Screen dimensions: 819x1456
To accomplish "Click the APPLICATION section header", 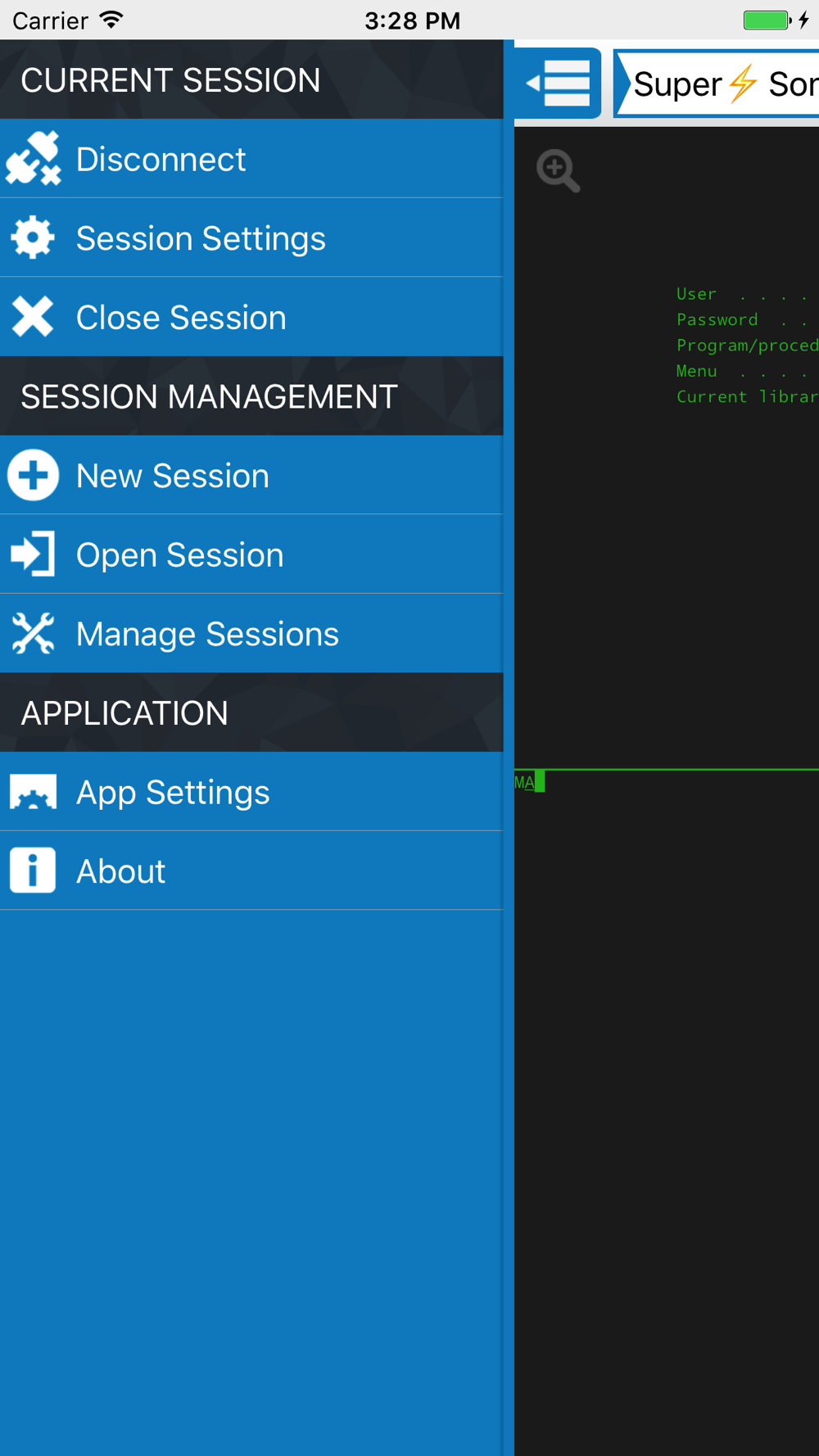I will 251,712.
